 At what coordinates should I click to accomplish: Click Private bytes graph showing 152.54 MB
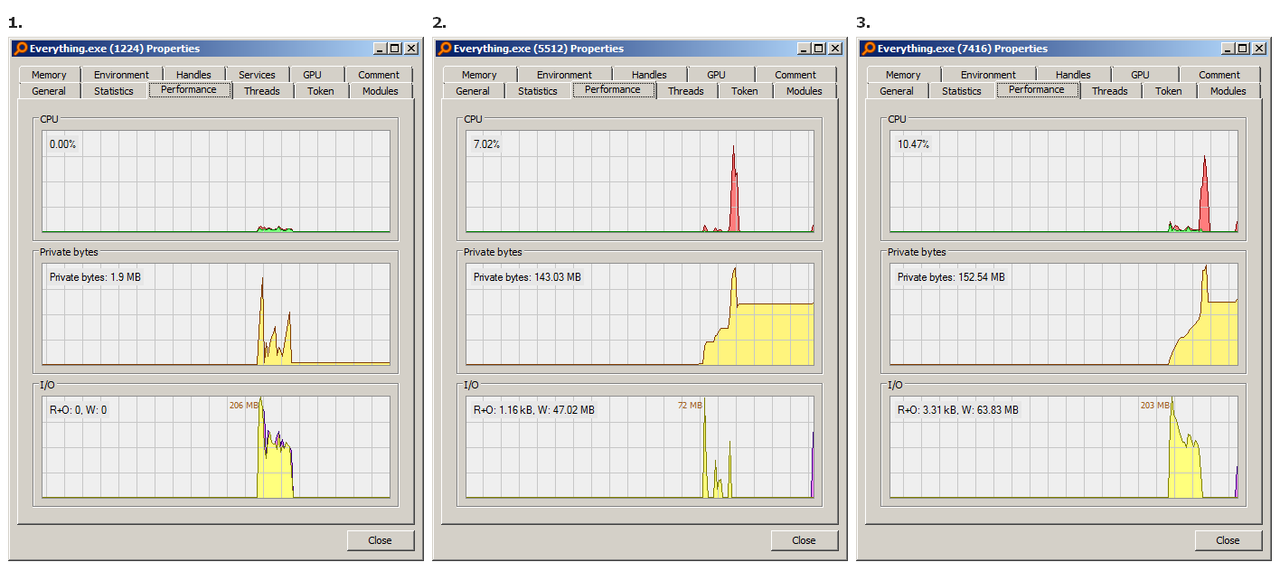click(x=1064, y=315)
